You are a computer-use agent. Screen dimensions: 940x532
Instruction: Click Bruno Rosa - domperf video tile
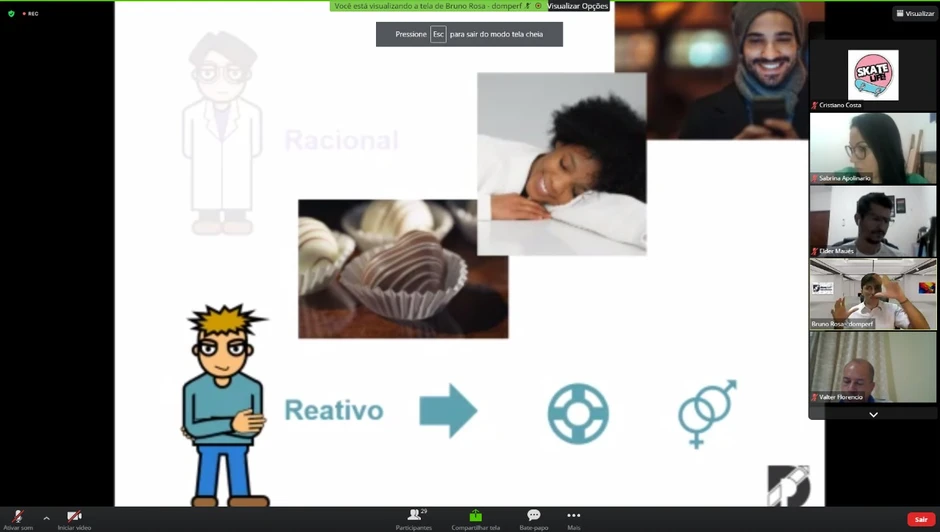[x=872, y=294]
